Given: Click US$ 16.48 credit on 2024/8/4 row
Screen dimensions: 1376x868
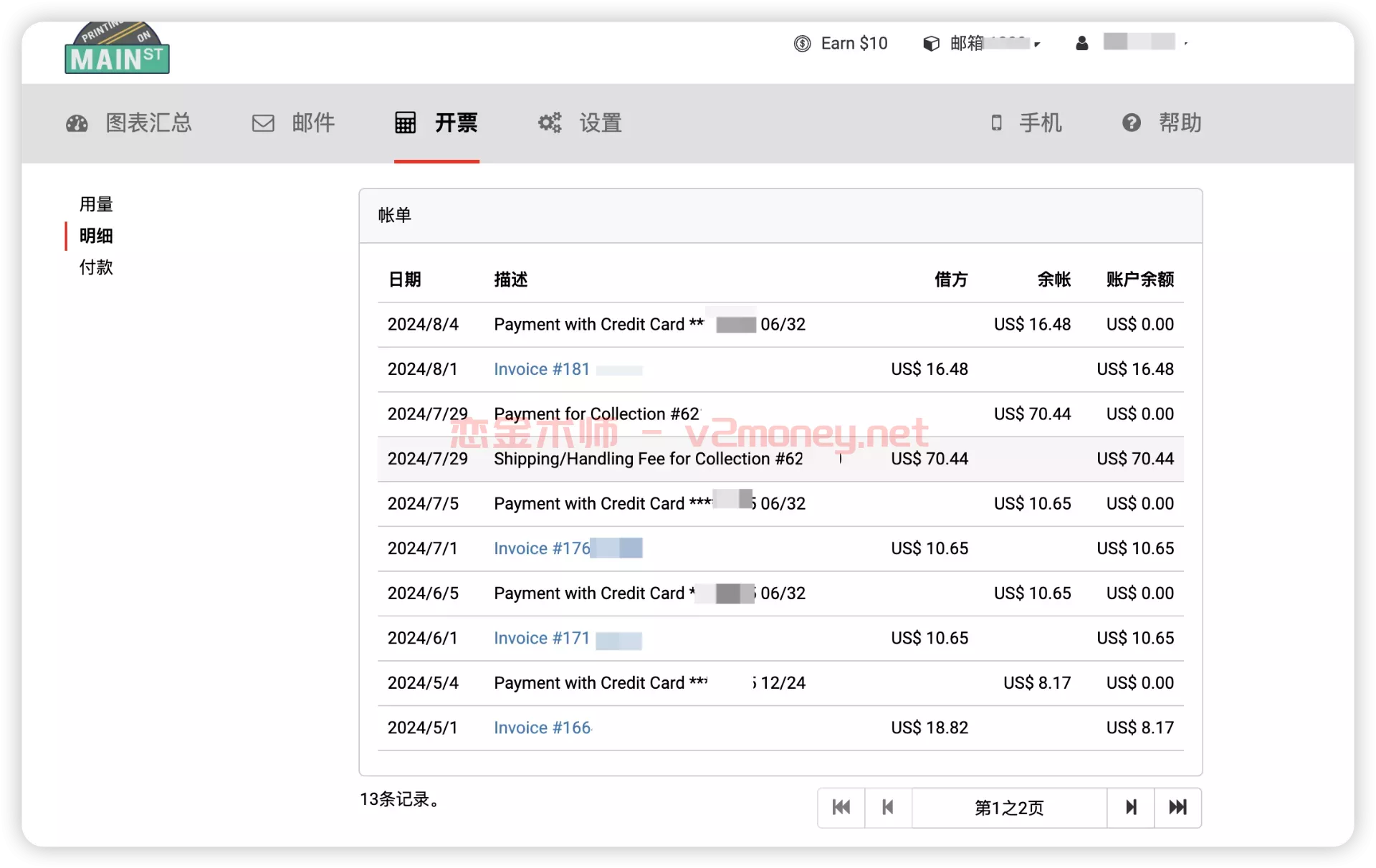Looking at the screenshot, I should (x=1032, y=324).
